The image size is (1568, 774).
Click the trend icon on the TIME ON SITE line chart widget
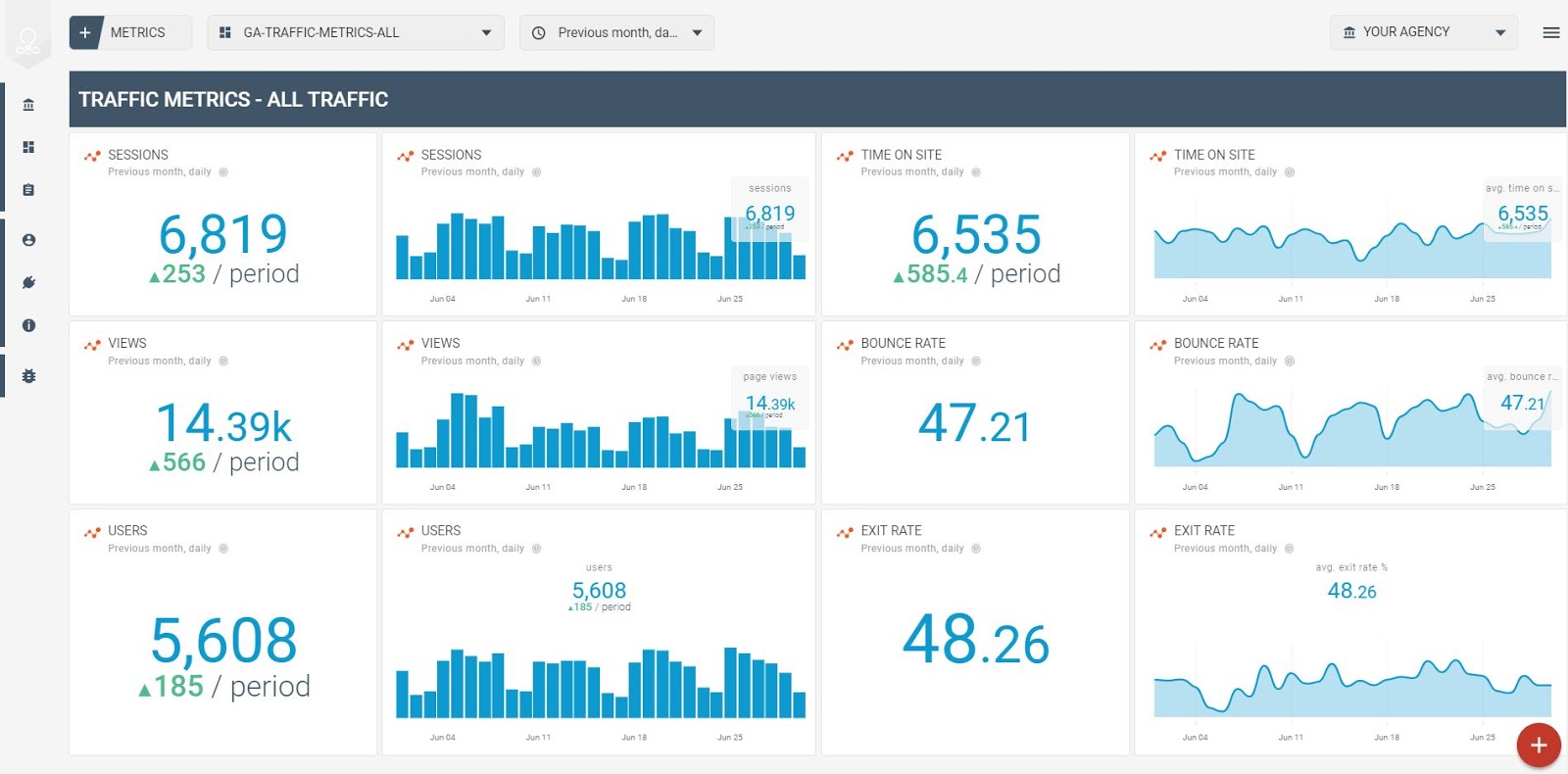(1158, 156)
